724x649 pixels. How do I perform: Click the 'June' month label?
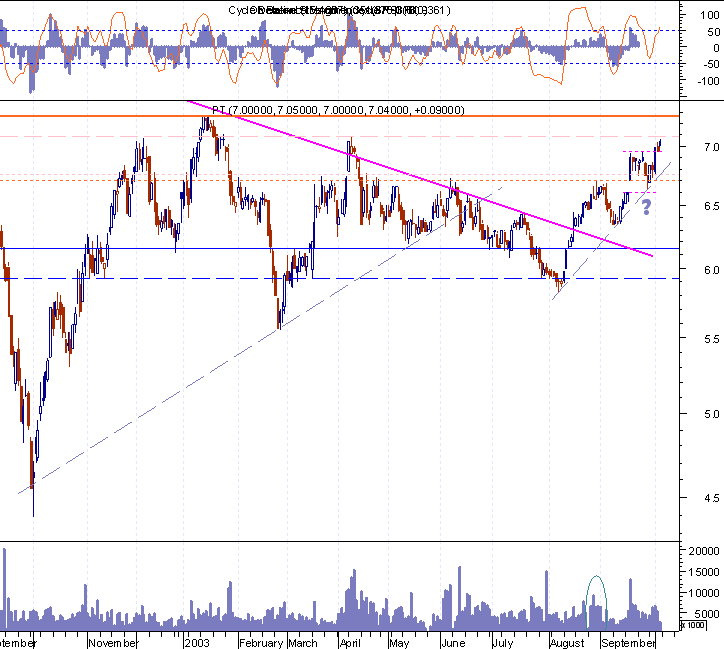pyautogui.click(x=453, y=643)
